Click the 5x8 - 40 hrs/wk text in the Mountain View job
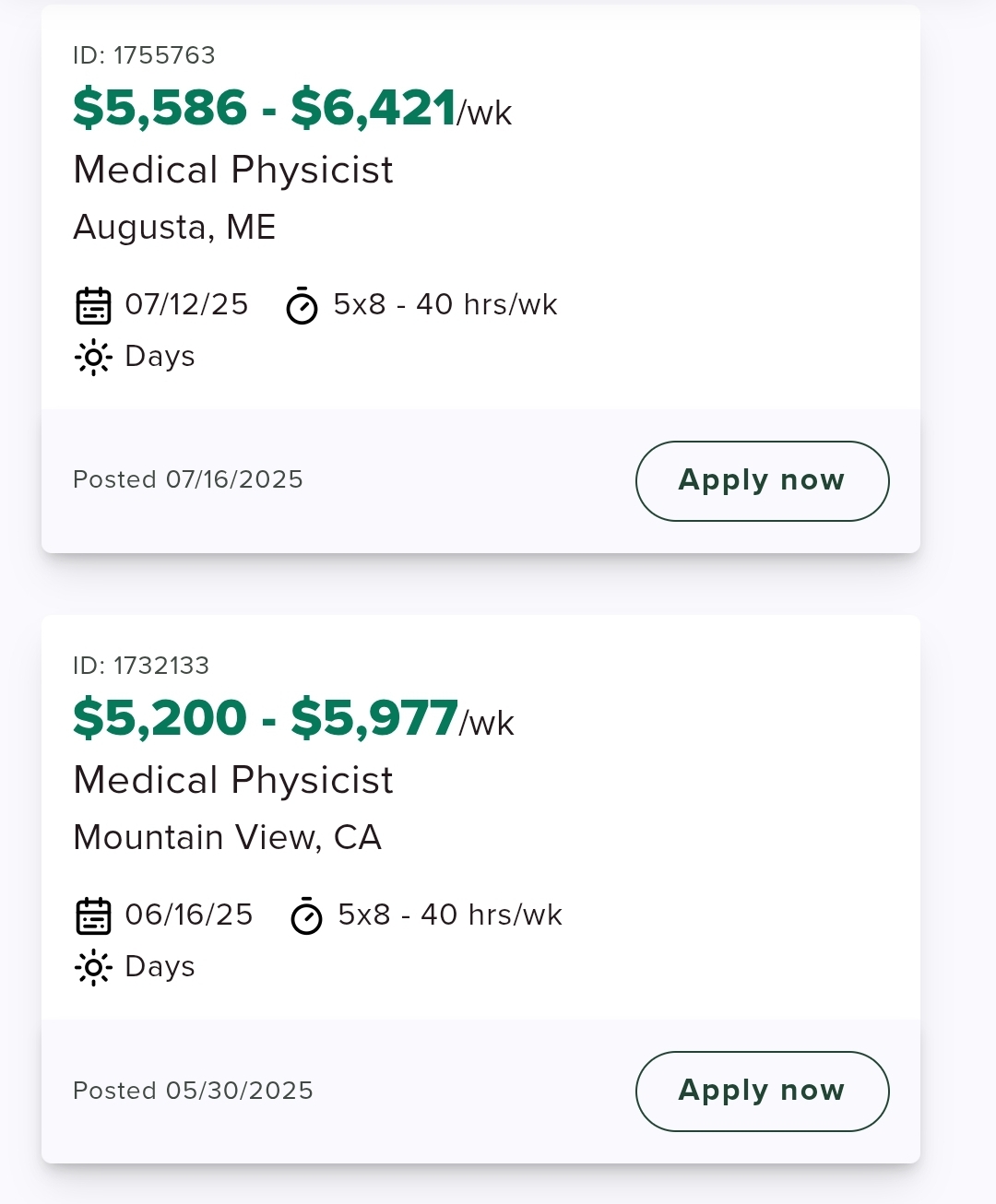This screenshot has width=996, height=1204. [450, 915]
